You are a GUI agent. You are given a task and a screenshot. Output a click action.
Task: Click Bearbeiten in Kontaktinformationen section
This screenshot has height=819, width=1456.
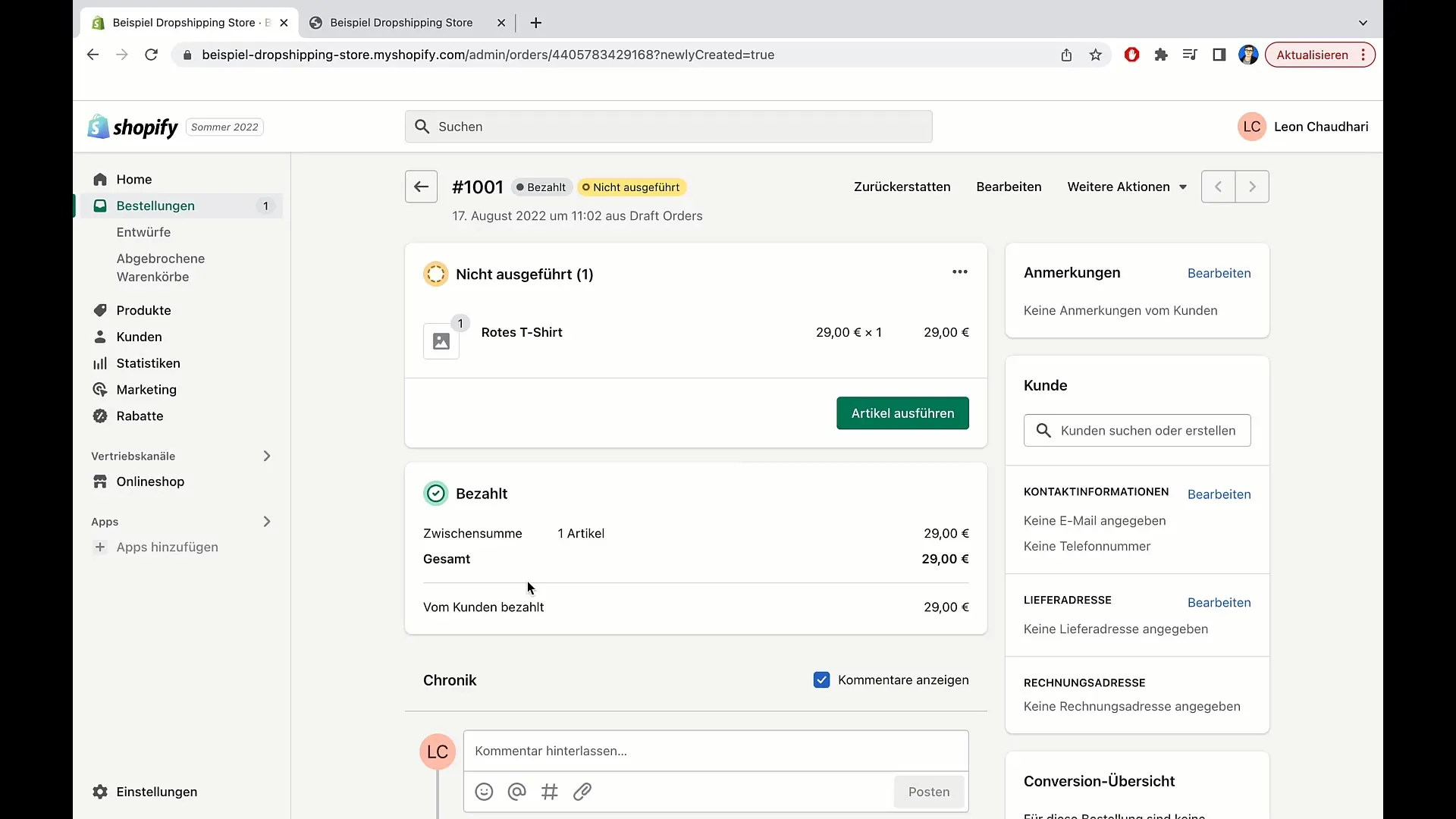click(1219, 494)
